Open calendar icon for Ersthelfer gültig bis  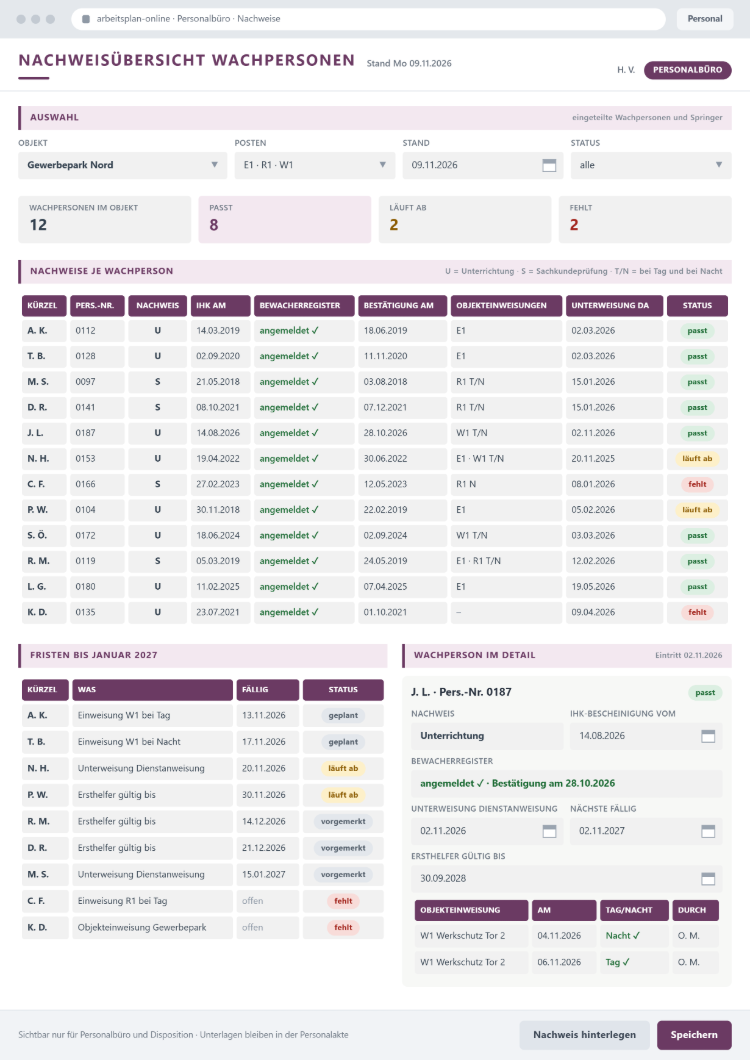pos(708,879)
